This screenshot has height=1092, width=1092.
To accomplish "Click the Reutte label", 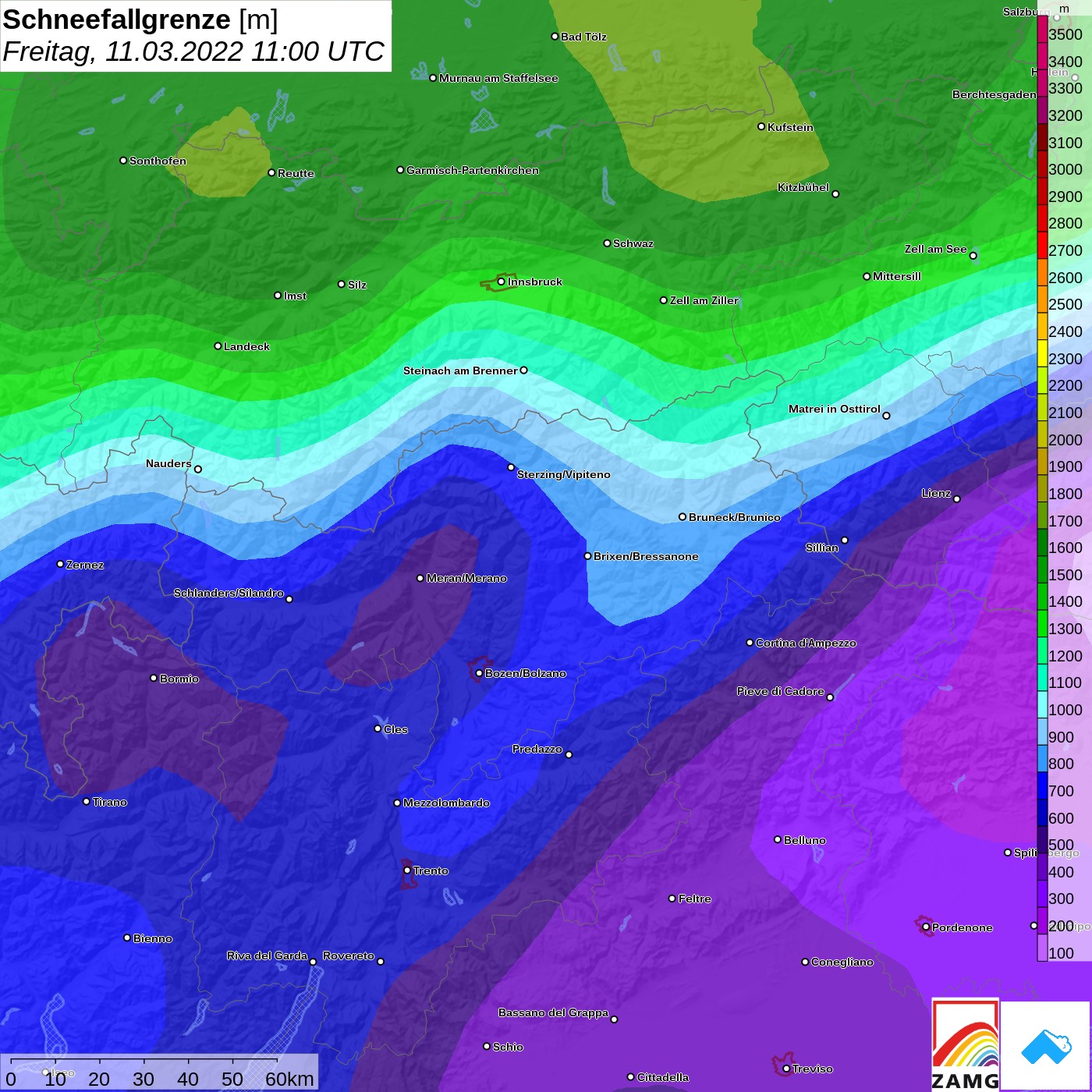I will tap(296, 173).
